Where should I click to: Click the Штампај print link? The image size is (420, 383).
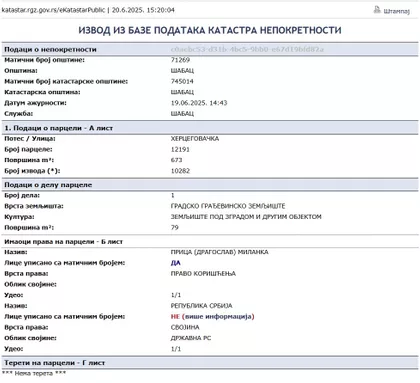click(x=396, y=11)
